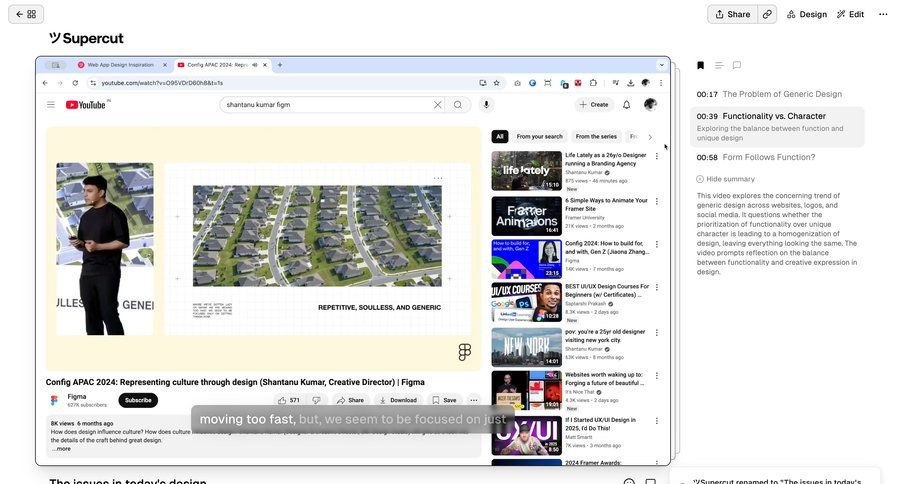Viewport: 900px width, 484px height.
Task: Select chapter Functionality vs. Character
Action: pyautogui.click(x=778, y=126)
